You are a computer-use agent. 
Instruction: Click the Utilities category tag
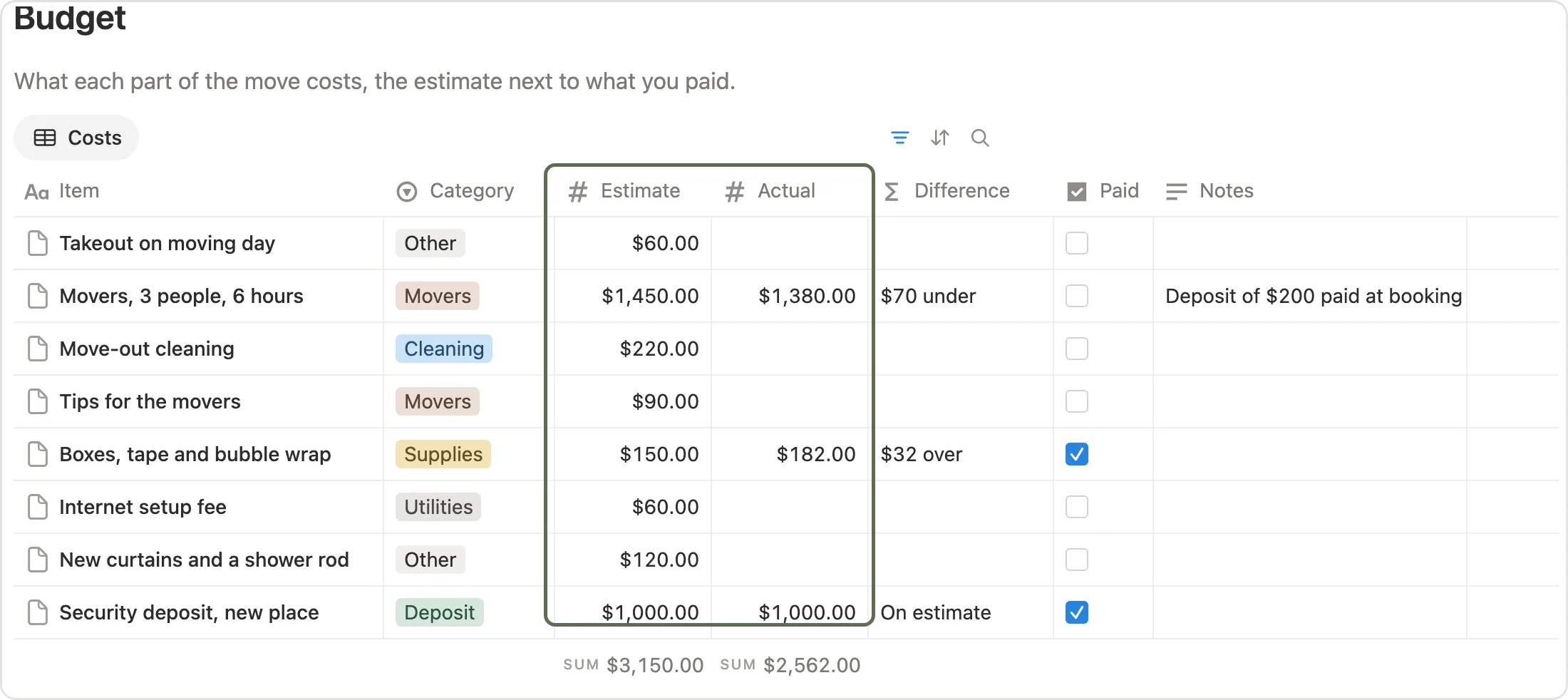click(x=438, y=507)
